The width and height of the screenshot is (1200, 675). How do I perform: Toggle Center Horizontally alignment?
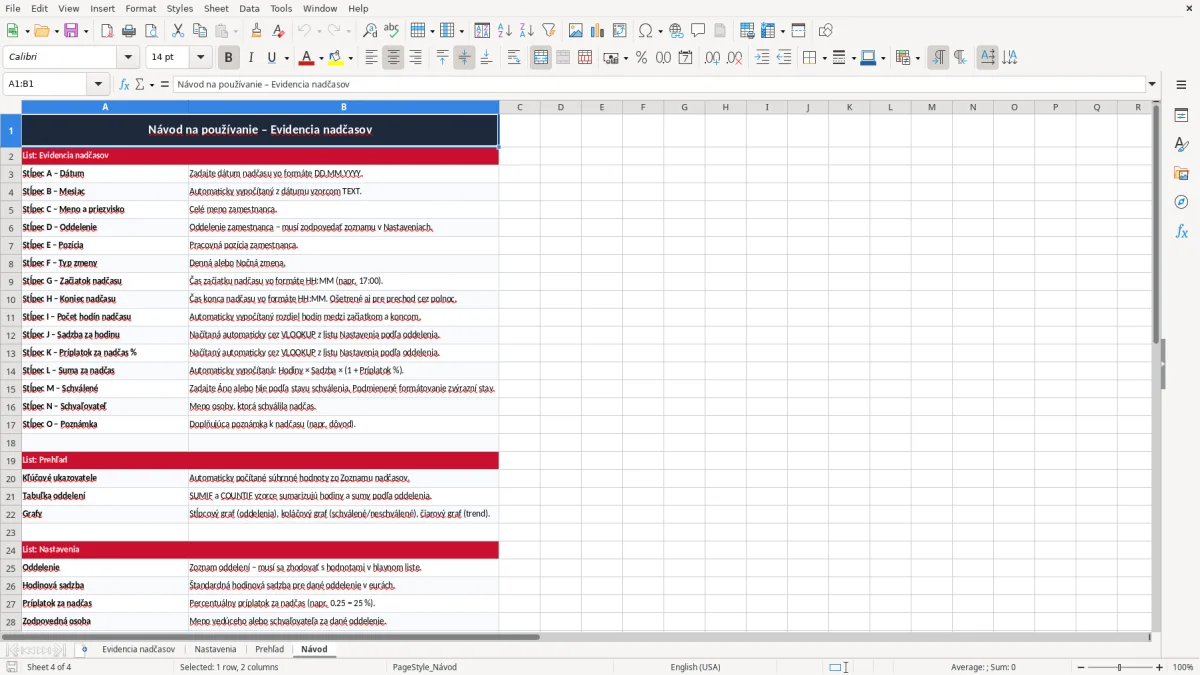393,58
